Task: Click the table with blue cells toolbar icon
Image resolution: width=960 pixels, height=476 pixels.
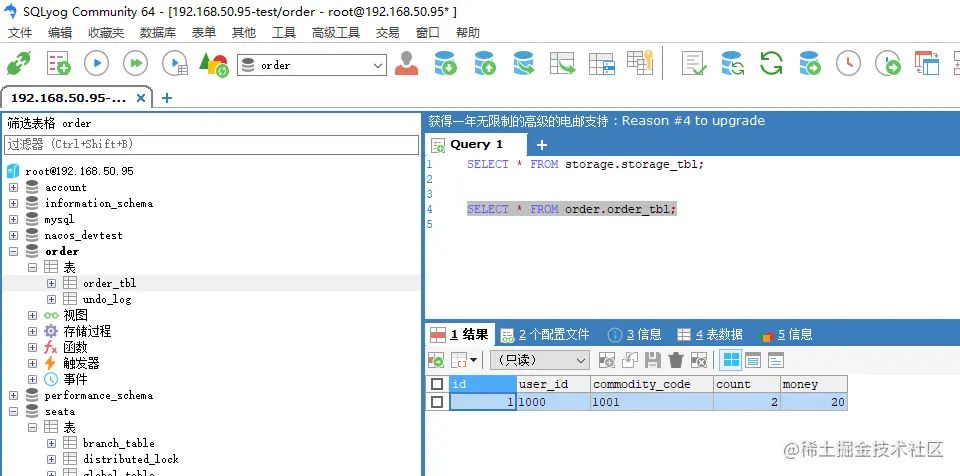Action: (602, 64)
